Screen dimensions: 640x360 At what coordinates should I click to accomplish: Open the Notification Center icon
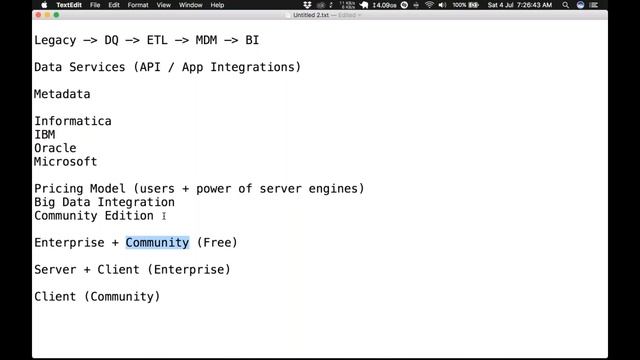coord(594,5)
